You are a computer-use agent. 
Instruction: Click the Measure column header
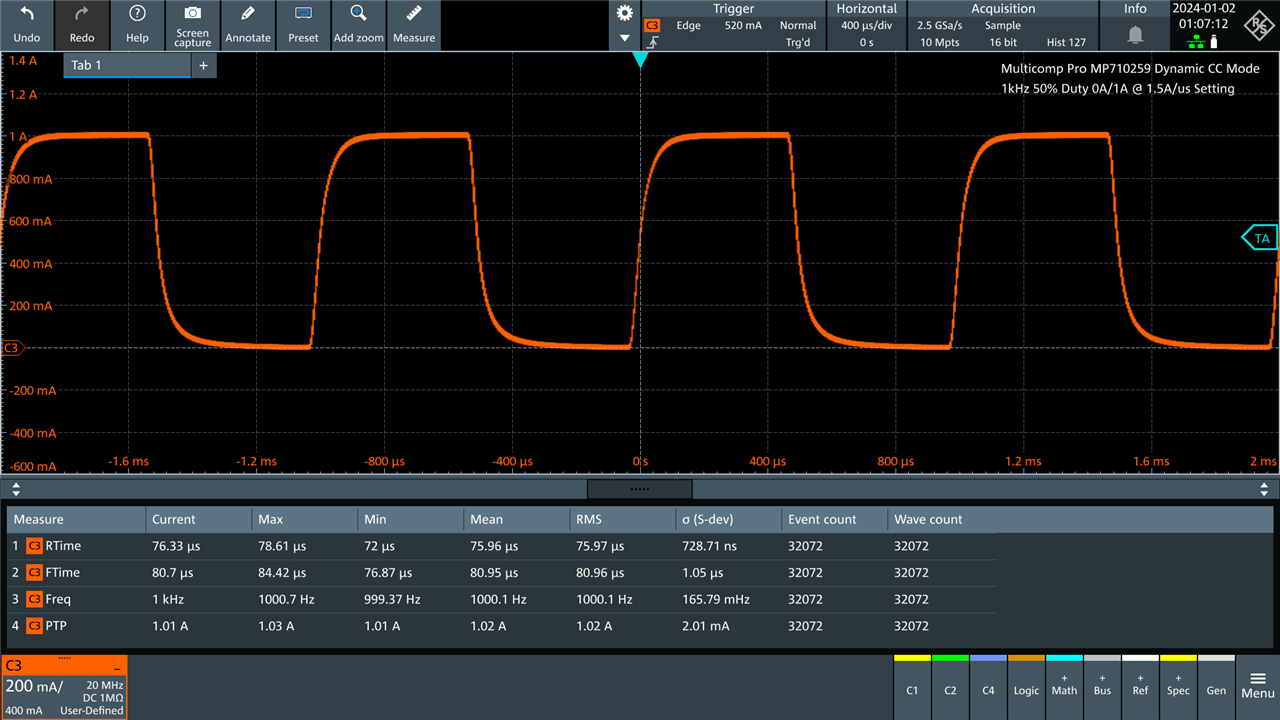pyautogui.click(x=75, y=519)
